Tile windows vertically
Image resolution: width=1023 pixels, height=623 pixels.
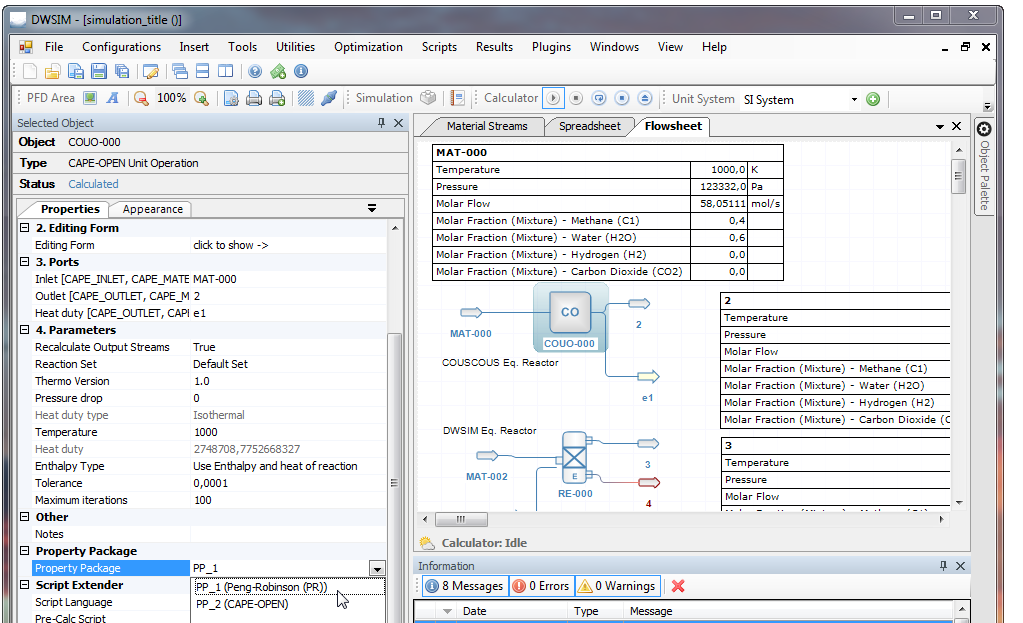(x=226, y=71)
